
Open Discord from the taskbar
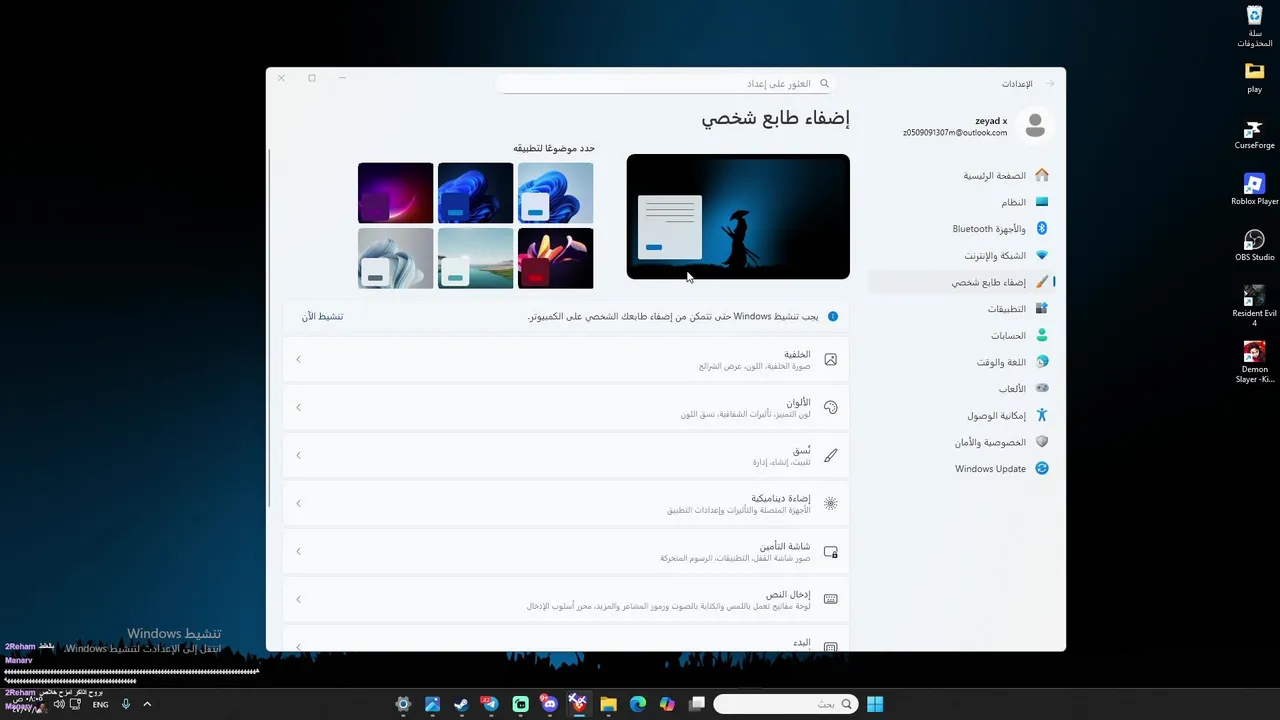pos(549,704)
